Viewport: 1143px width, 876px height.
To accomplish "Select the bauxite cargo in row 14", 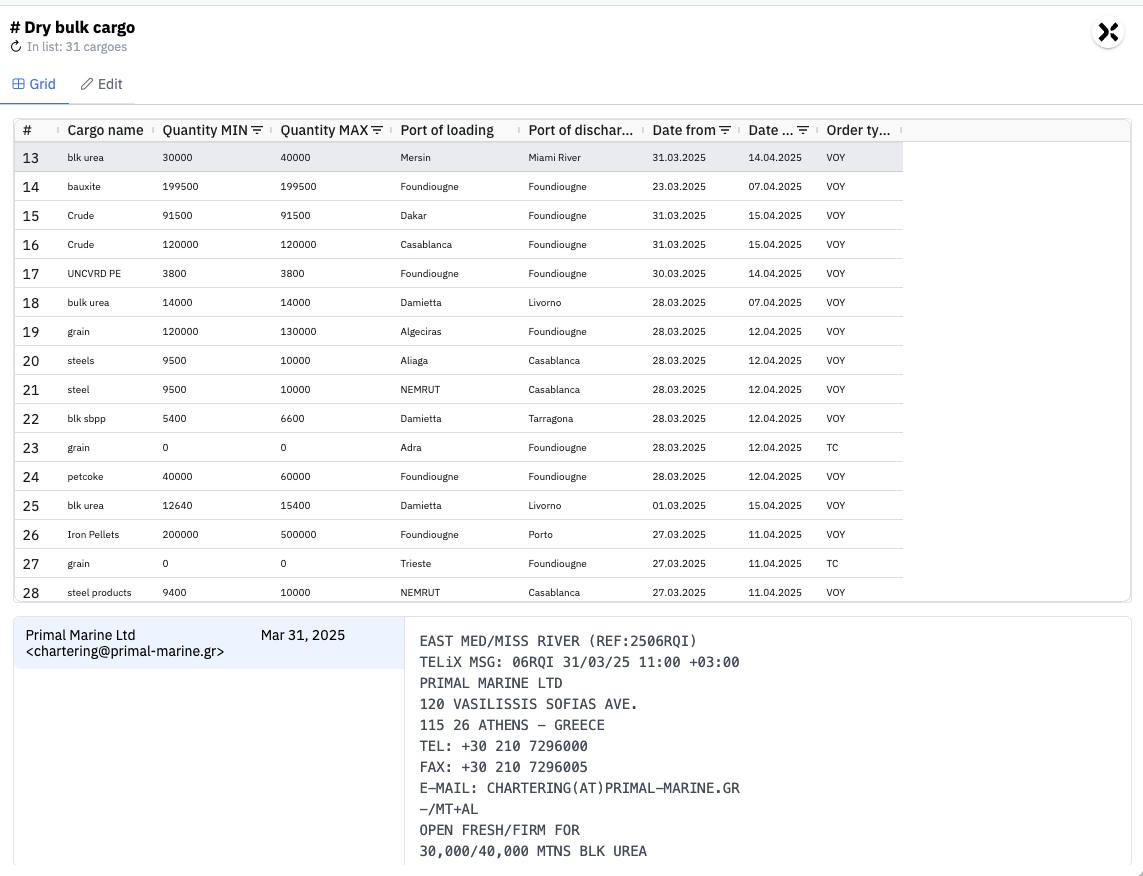I will point(84,187).
